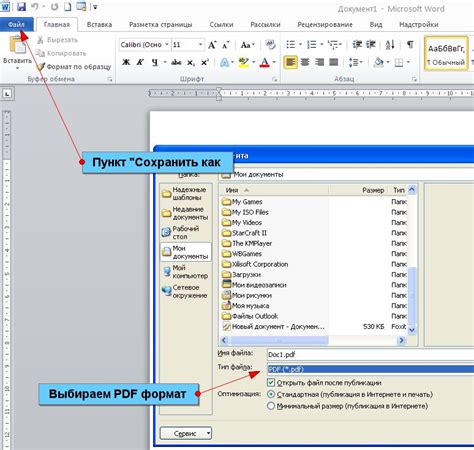Click the Redo icon in quick access toolbar
The height and width of the screenshot is (450, 474).
coord(55,6)
